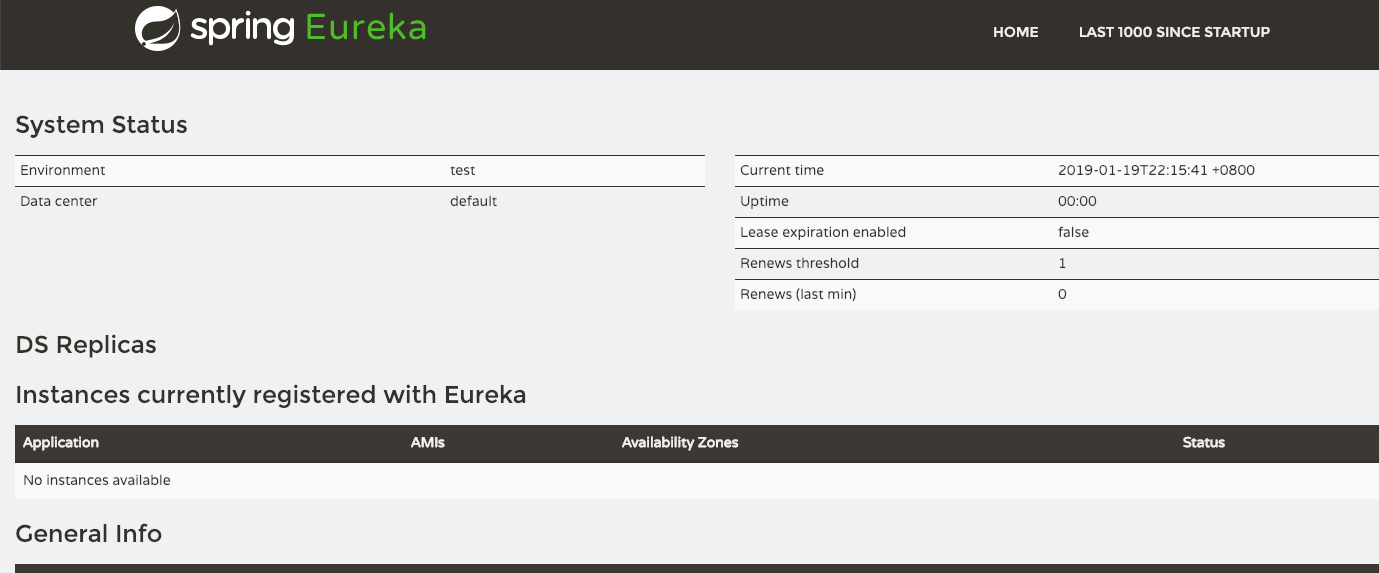Open LAST 1000 SINCE STARTUP page
1379x573 pixels.
point(1174,32)
